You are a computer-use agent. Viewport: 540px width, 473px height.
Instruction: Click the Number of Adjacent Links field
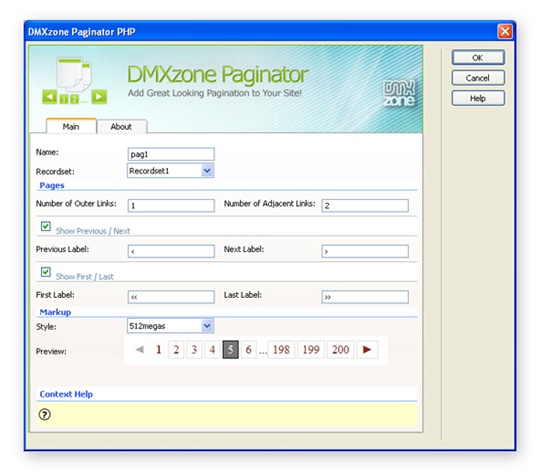point(365,205)
